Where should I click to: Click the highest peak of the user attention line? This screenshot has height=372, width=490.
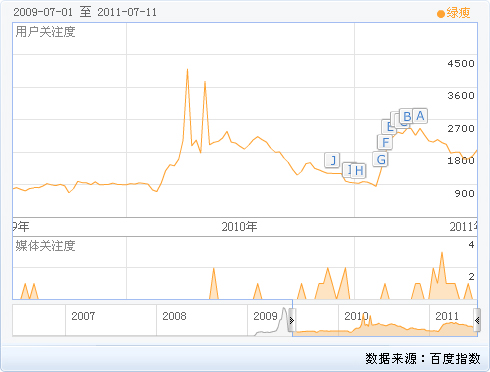[x=187, y=69]
